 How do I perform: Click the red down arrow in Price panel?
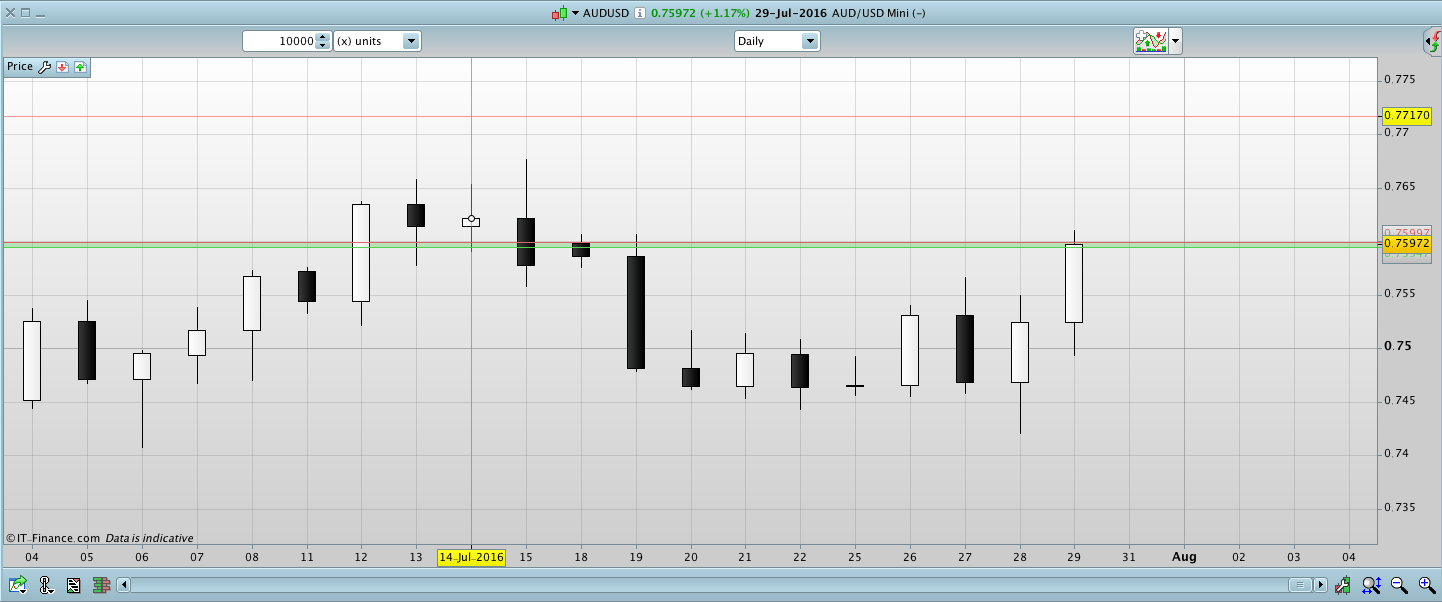(62, 67)
